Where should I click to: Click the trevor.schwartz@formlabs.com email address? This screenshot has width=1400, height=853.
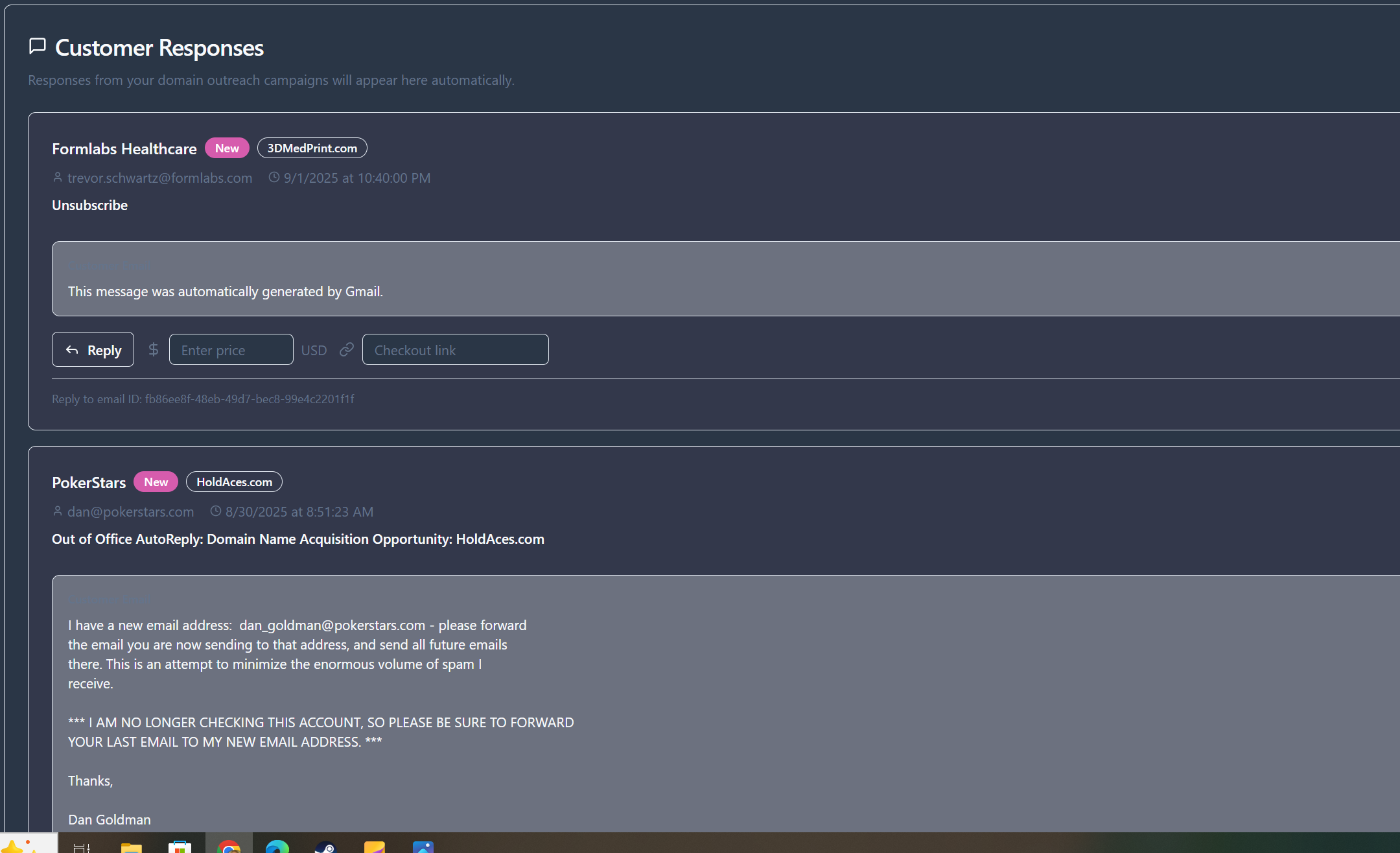tap(159, 178)
